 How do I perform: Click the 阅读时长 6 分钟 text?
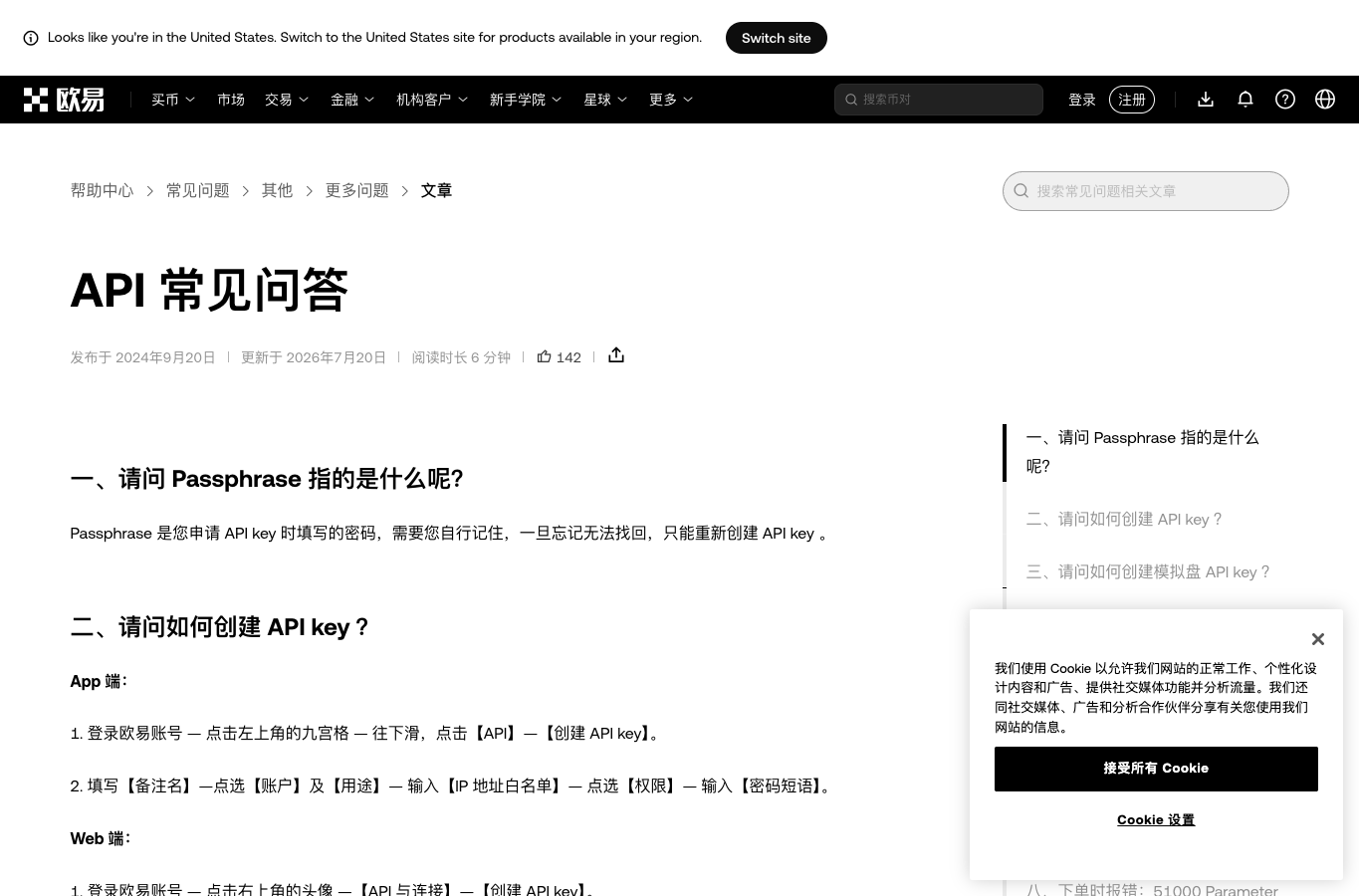tap(461, 357)
